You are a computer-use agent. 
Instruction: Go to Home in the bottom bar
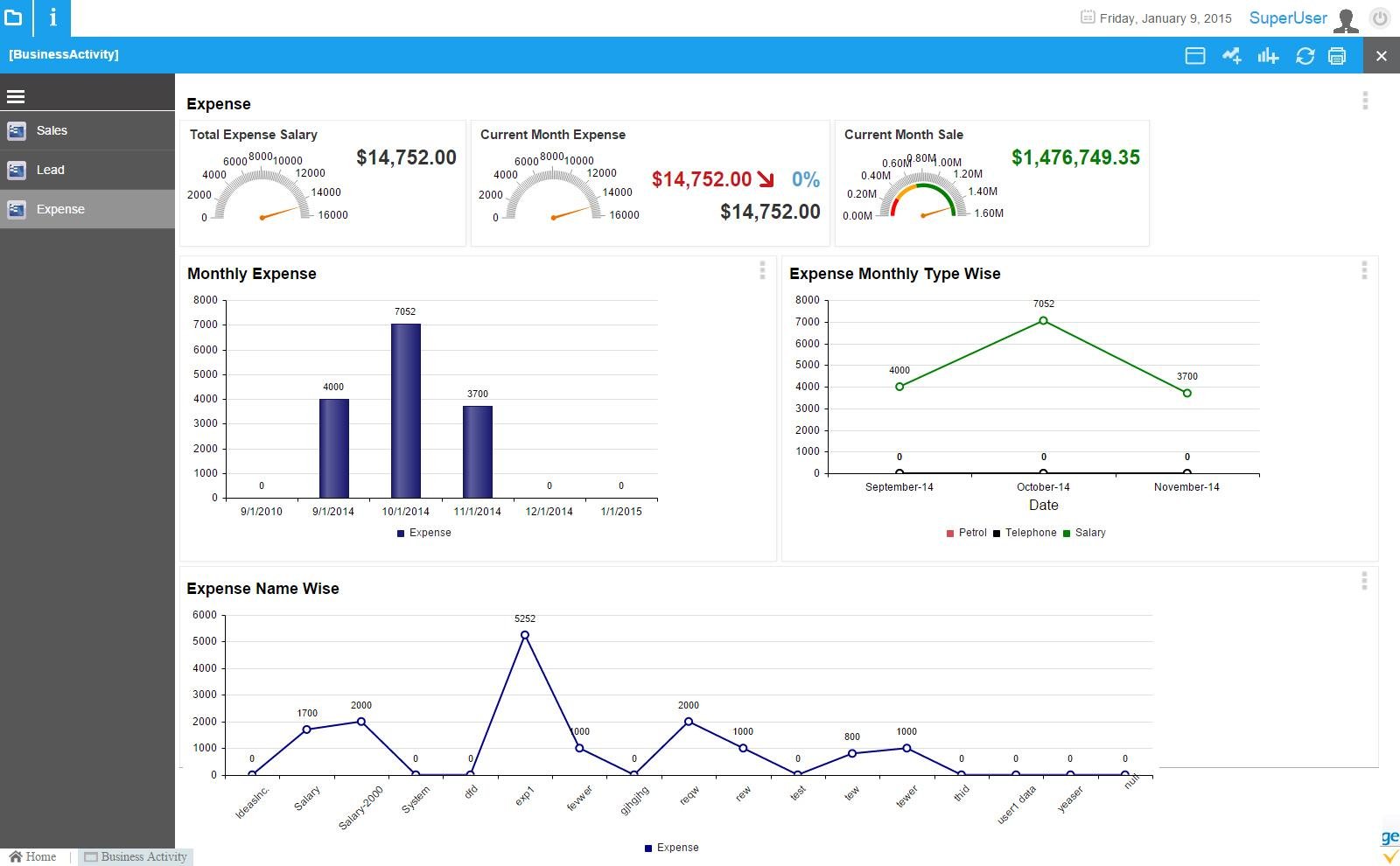[x=33, y=856]
